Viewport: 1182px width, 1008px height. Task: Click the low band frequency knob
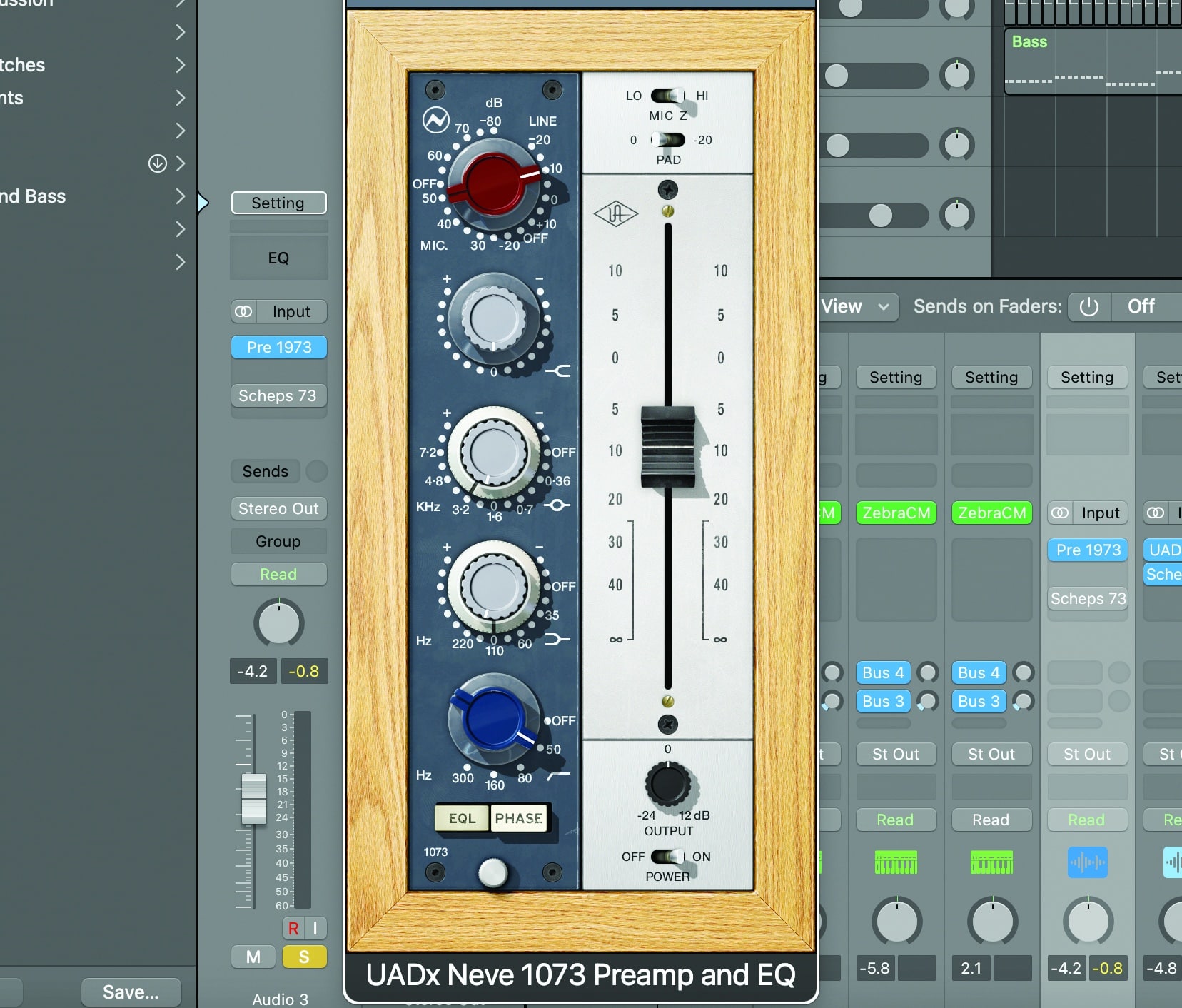coord(493,586)
